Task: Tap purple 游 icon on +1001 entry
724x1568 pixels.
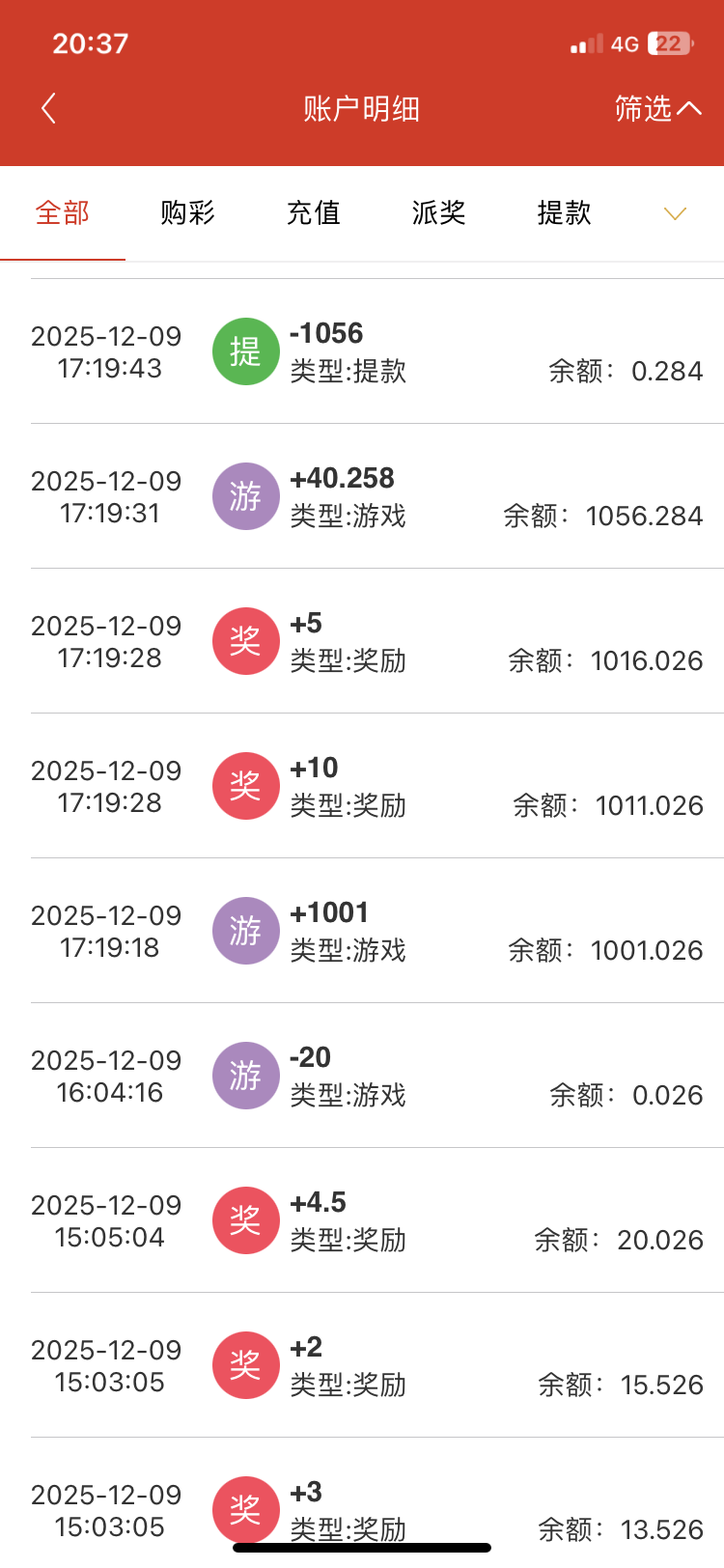Action: coord(245,931)
